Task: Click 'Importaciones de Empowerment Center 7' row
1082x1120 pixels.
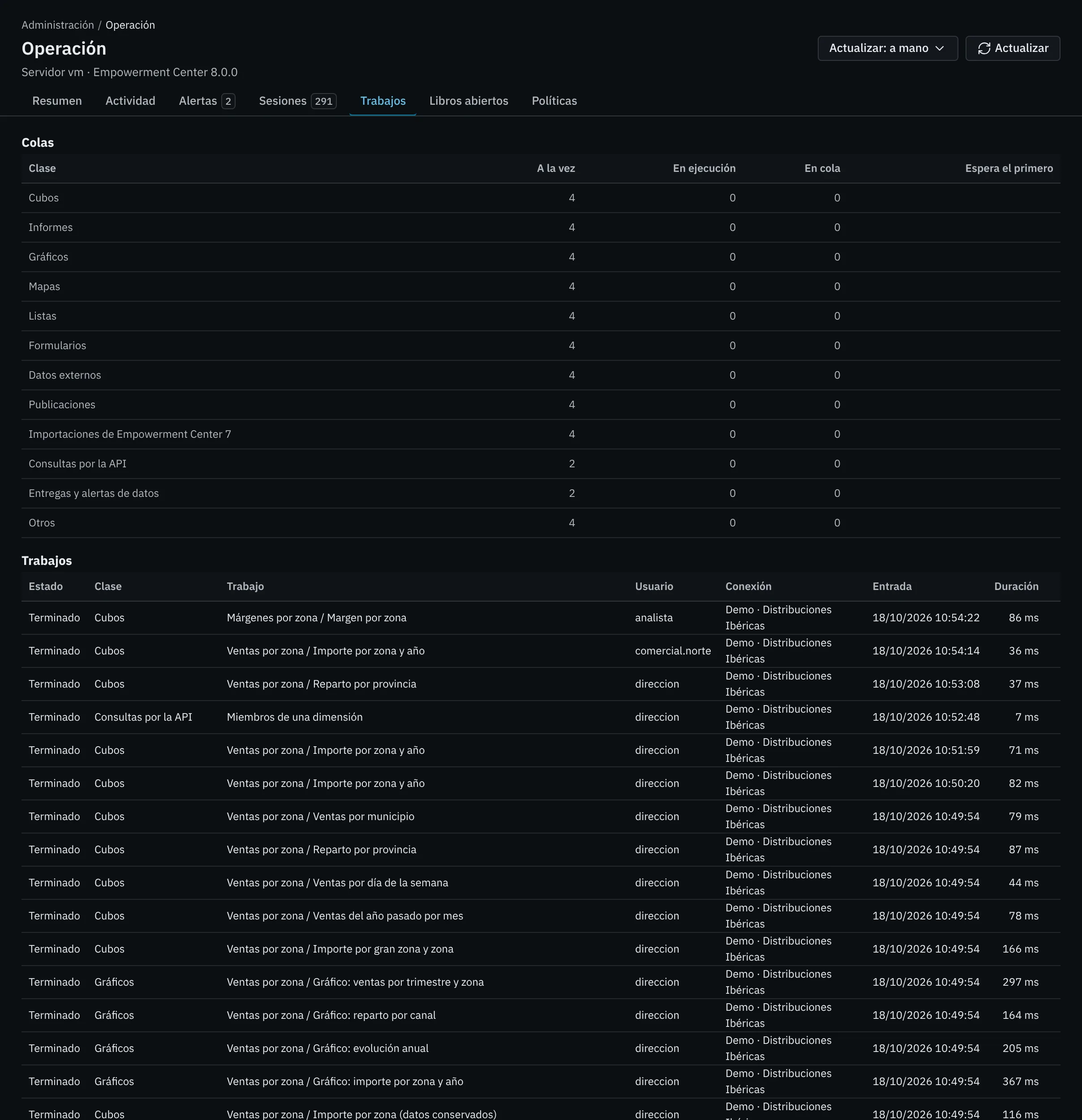Action: (x=541, y=434)
